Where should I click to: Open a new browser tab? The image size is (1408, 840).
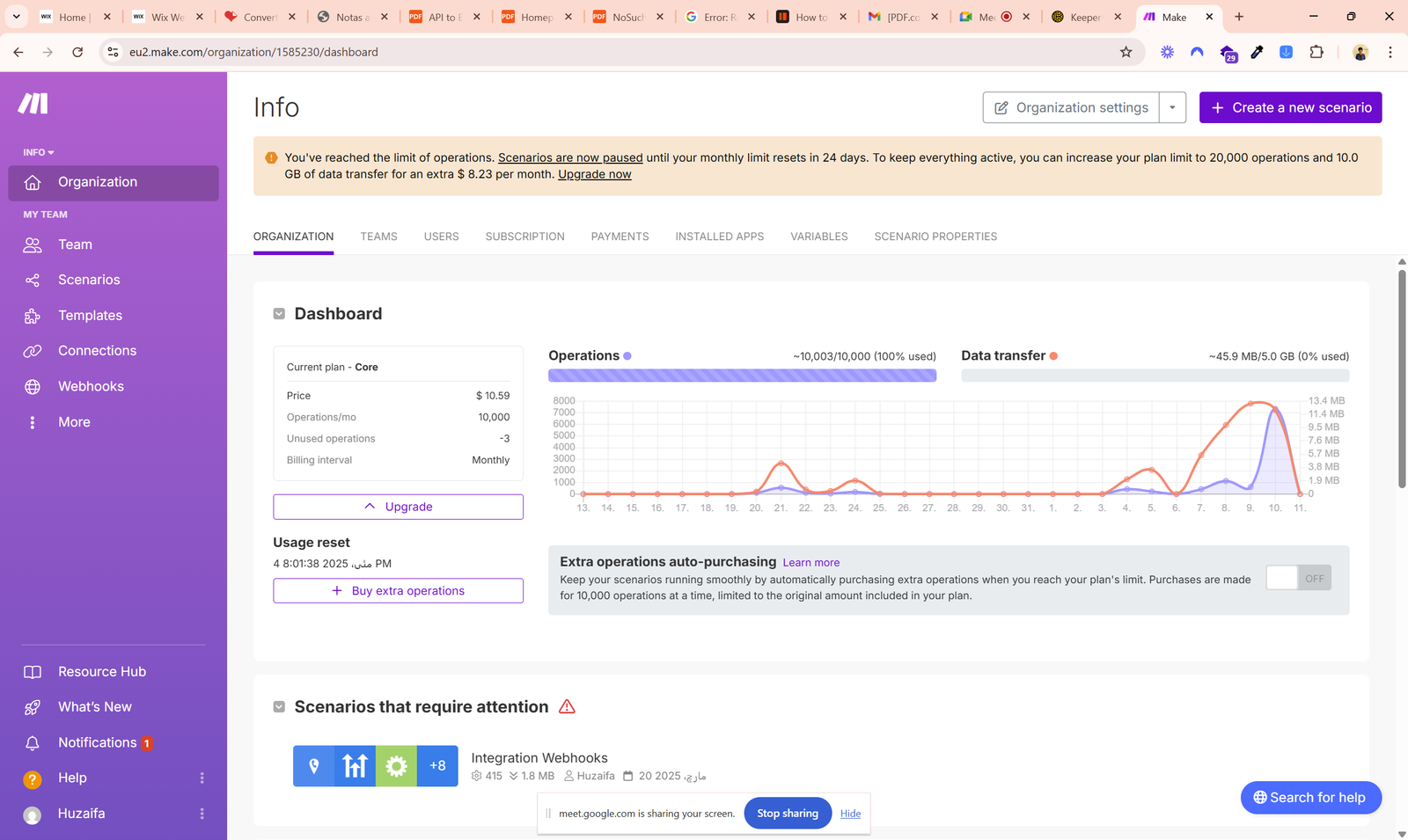click(x=1239, y=17)
